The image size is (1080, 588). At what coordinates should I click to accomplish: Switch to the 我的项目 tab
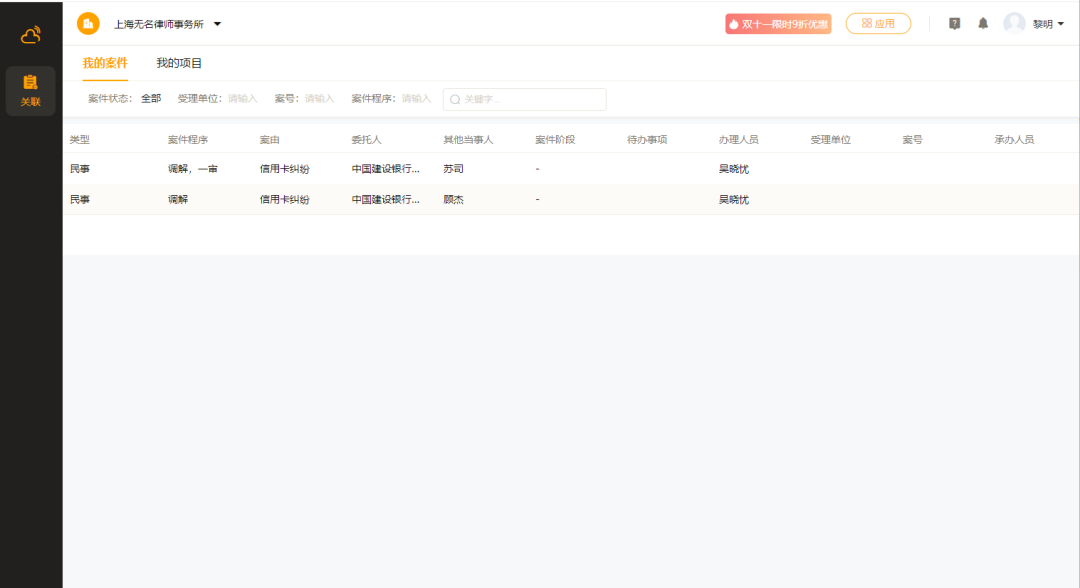point(179,63)
